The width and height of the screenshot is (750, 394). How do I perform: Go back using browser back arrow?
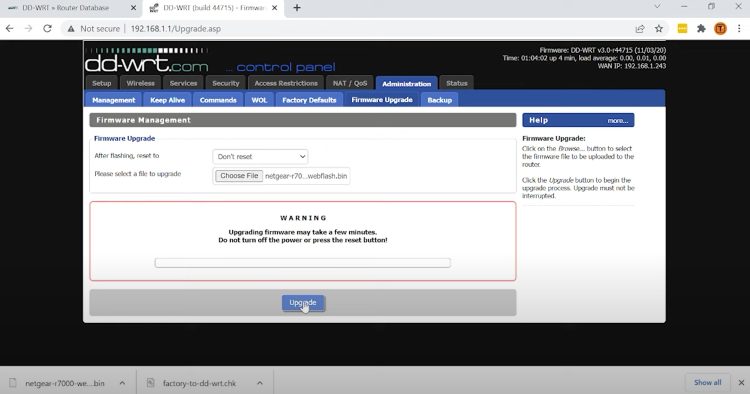(10, 29)
